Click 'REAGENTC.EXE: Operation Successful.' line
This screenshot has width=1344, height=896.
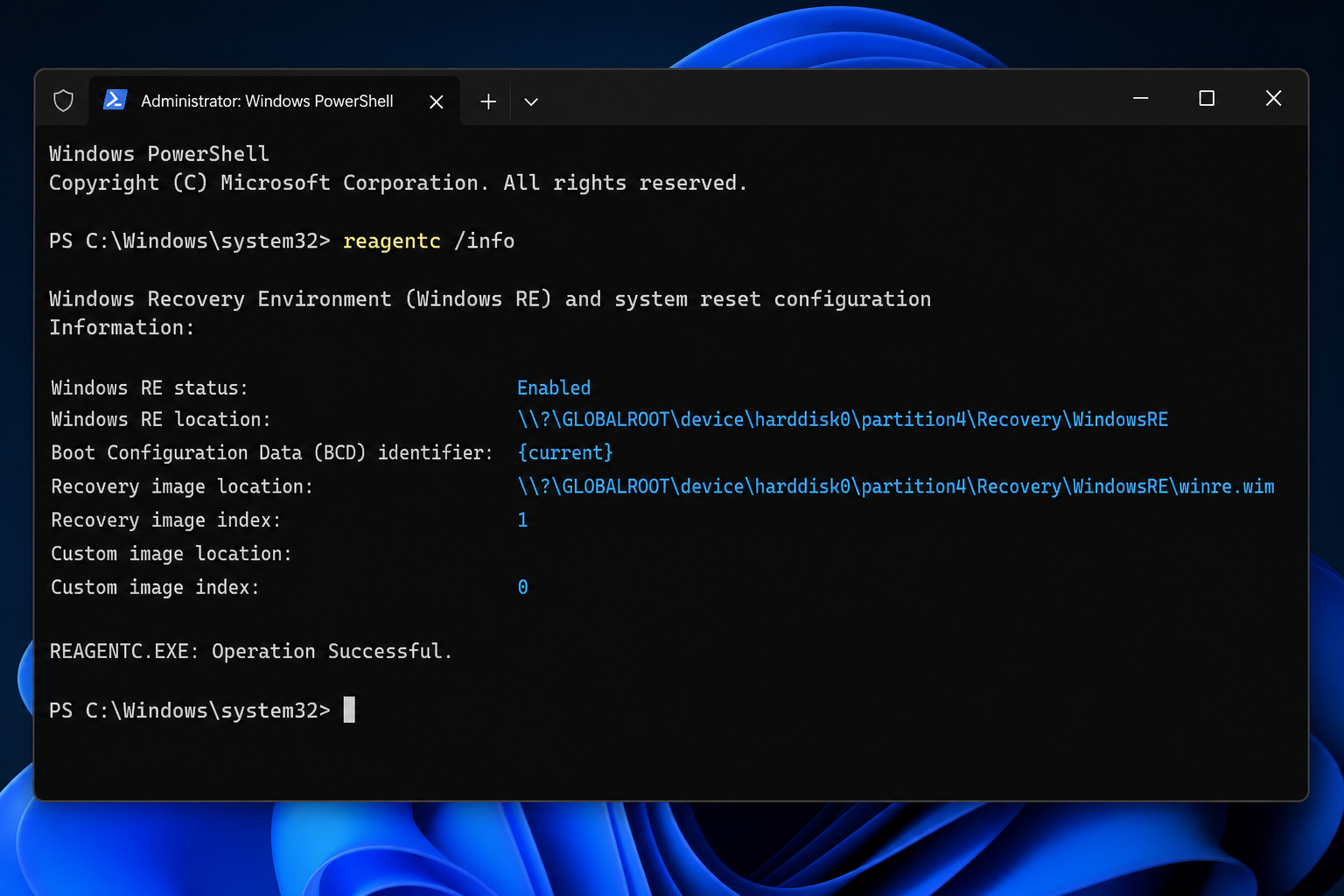251,652
